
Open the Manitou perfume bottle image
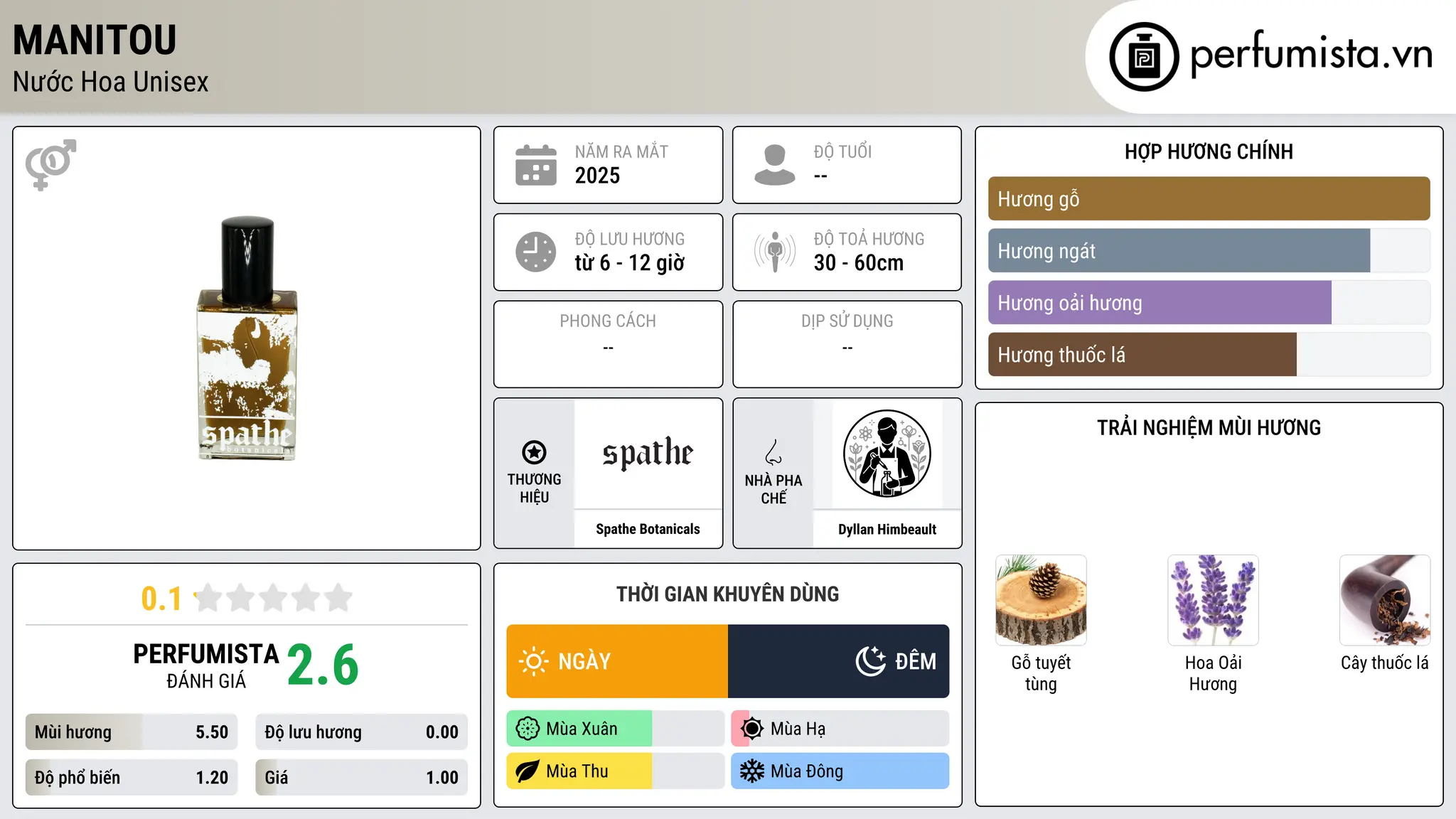click(247, 338)
